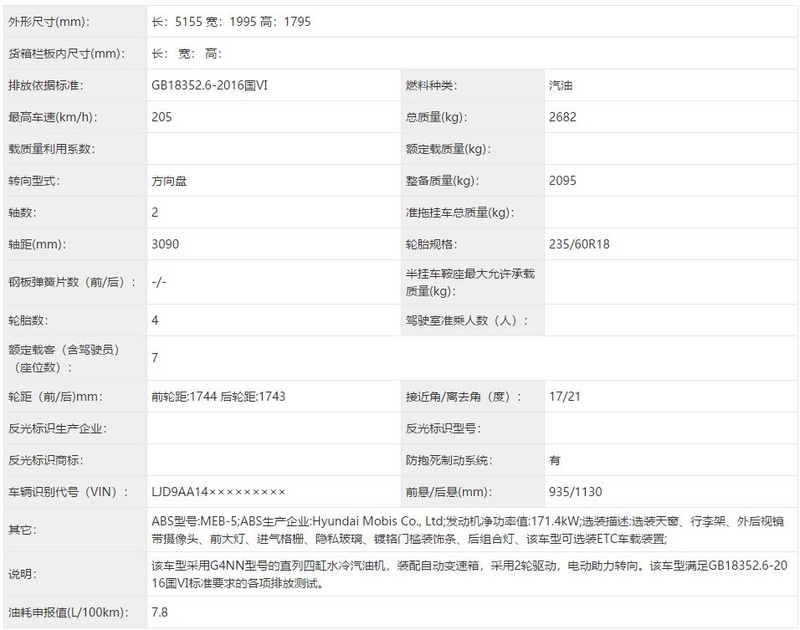This screenshot has height=630, width=800.
Task: Select the approach/departure angle 17/21
Action: pos(565,397)
